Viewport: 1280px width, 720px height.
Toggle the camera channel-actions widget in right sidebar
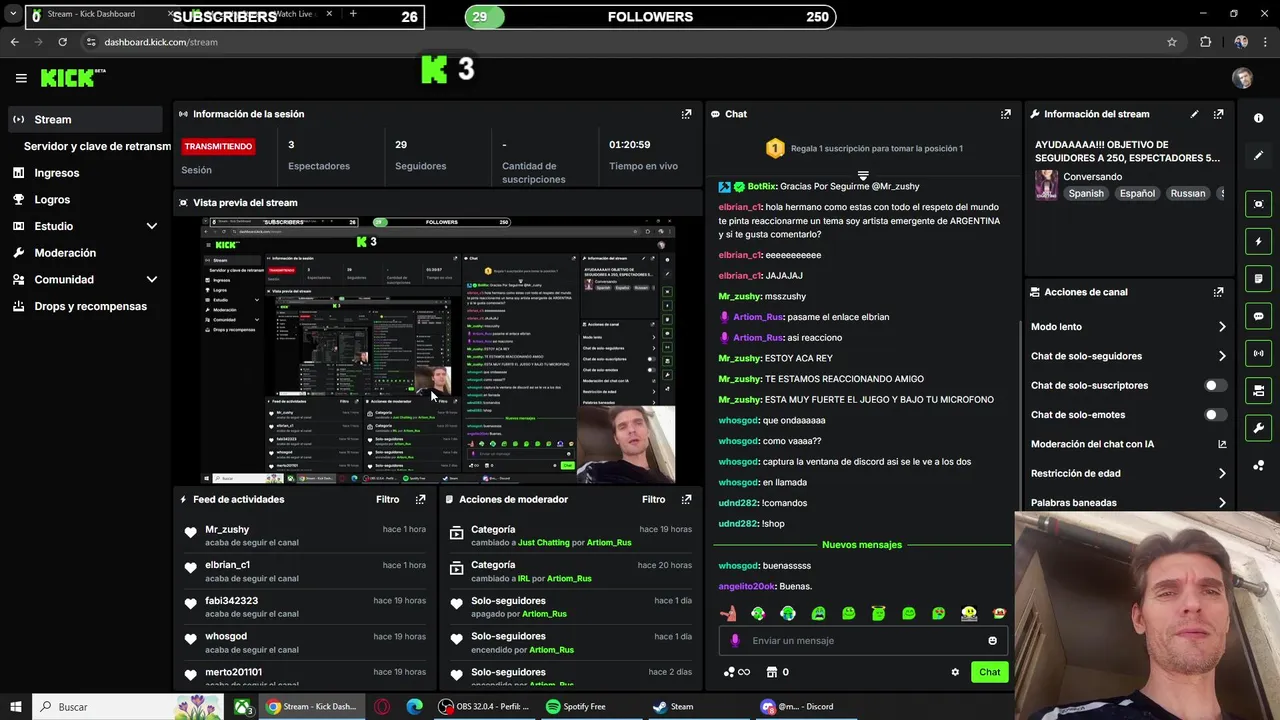click(1258, 390)
